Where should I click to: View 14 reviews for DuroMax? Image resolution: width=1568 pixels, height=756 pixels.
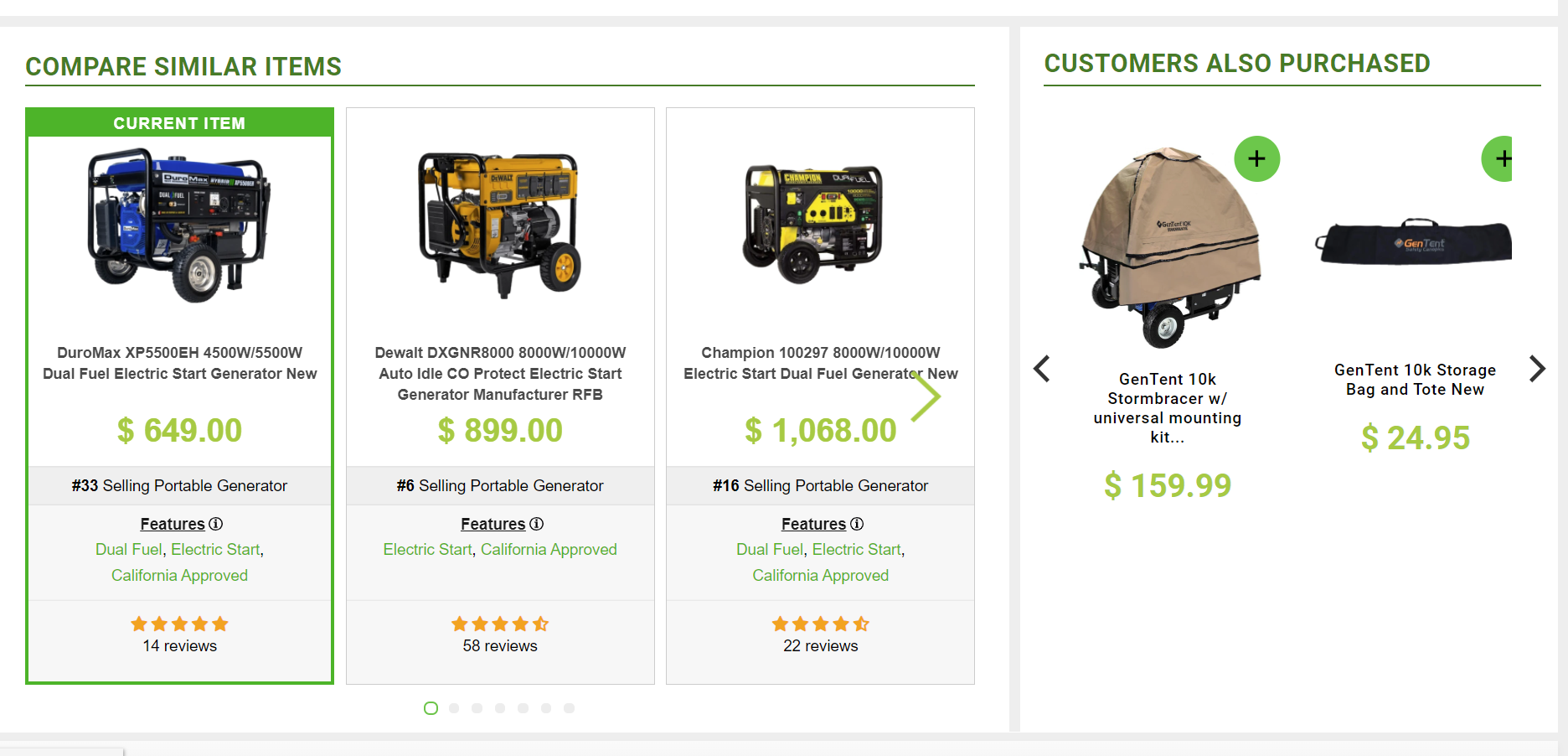tap(179, 646)
